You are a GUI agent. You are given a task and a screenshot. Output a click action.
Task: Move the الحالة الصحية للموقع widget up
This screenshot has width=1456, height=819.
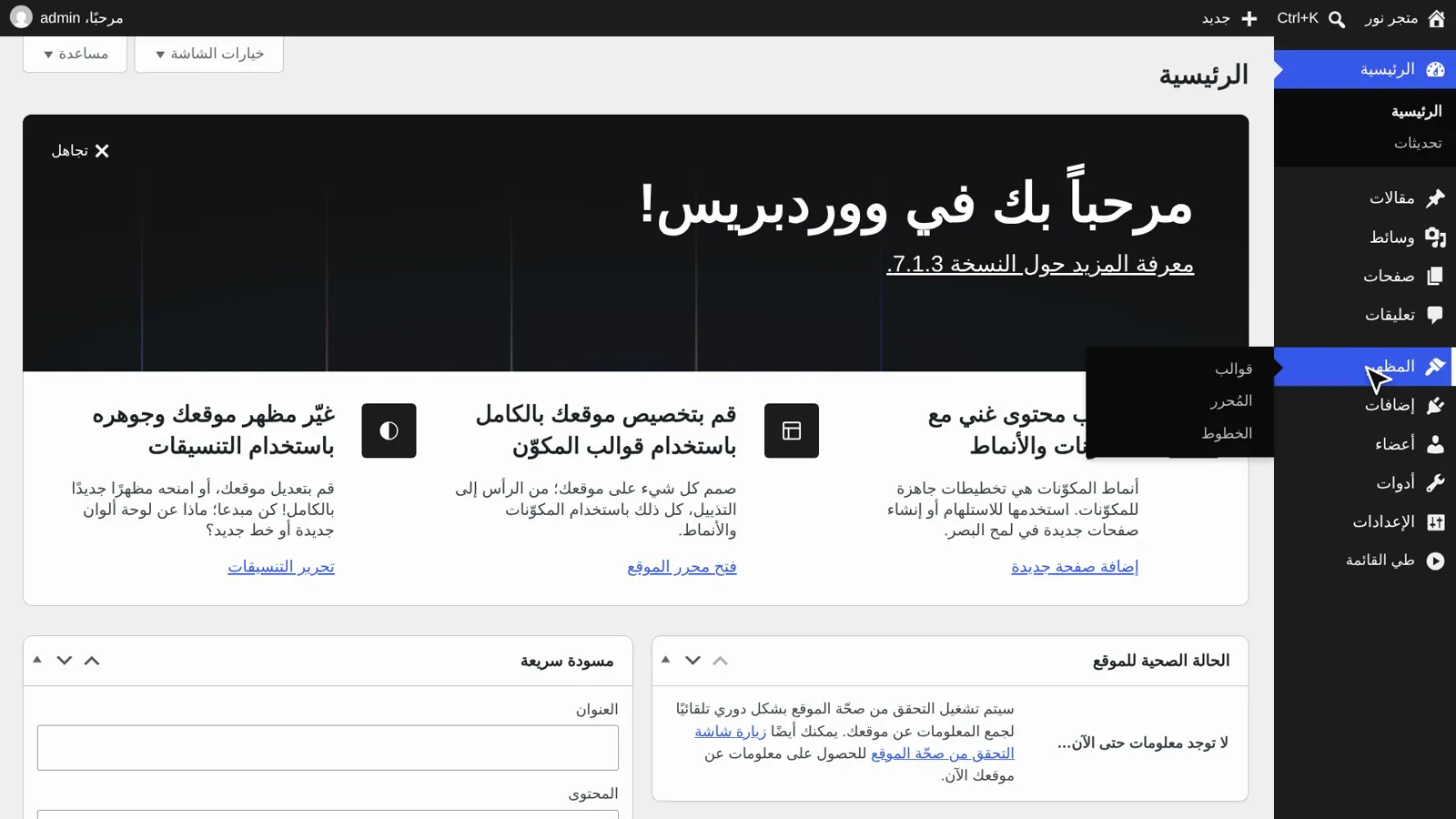[x=721, y=661]
